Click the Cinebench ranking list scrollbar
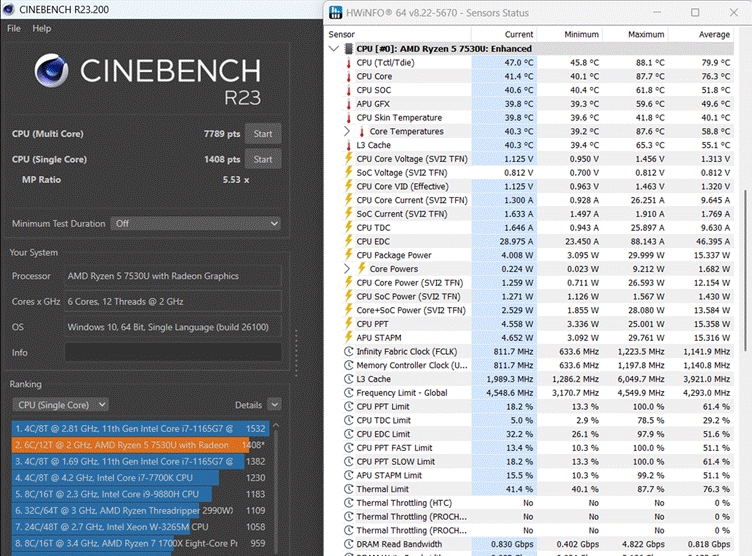 276,487
